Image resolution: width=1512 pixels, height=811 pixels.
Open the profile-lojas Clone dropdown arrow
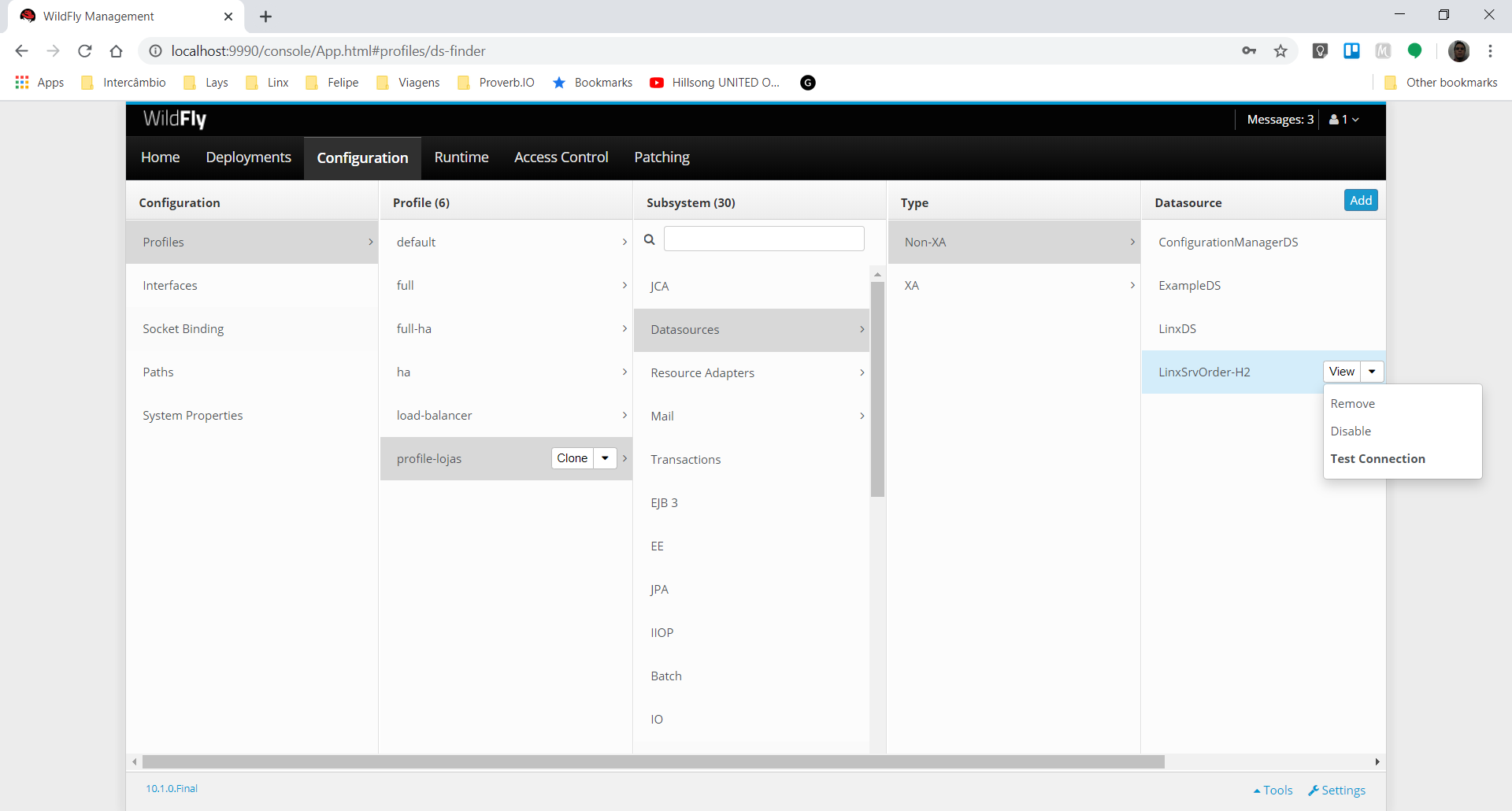(x=605, y=458)
